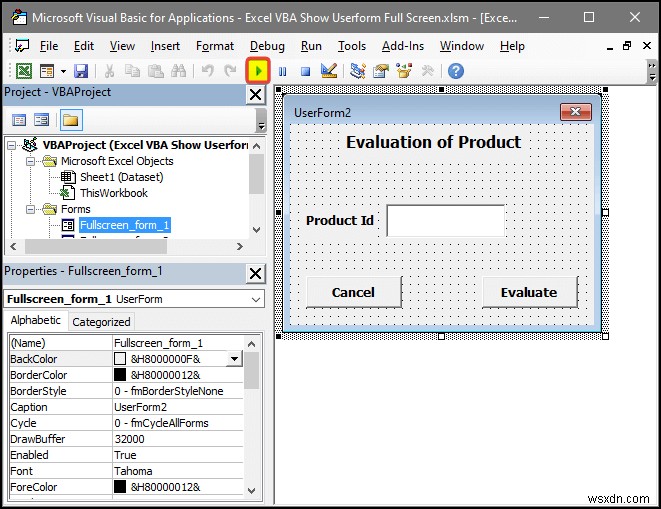Viewport: 661px width, 509px height.
Task: Select the Font property value Tahoma
Action: pos(178,471)
